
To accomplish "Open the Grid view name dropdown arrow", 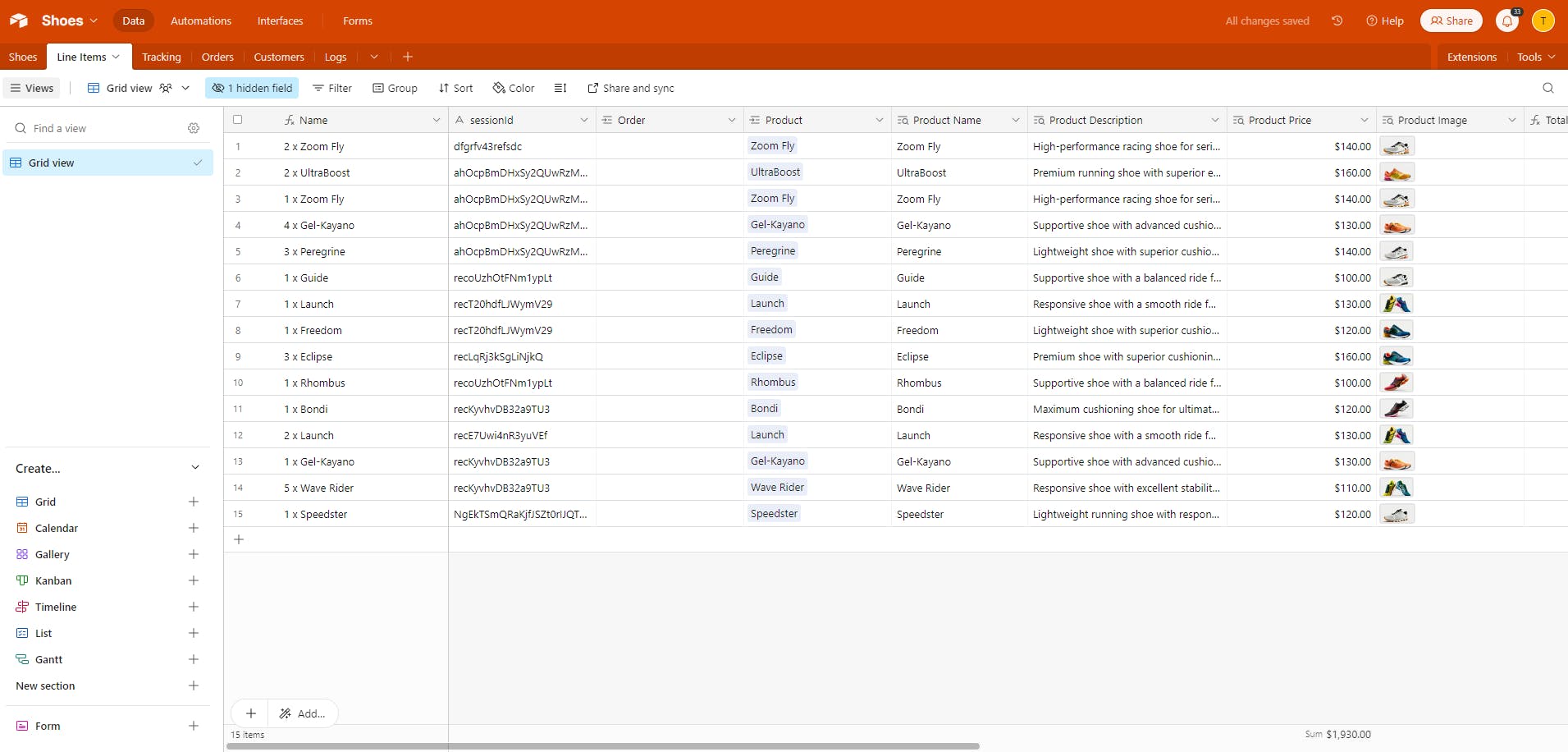I will pyautogui.click(x=185, y=88).
